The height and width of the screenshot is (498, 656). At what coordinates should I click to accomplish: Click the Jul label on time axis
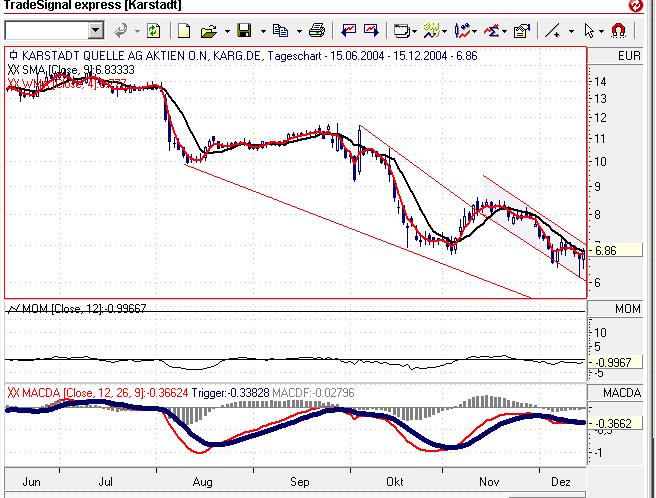[105, 482]
